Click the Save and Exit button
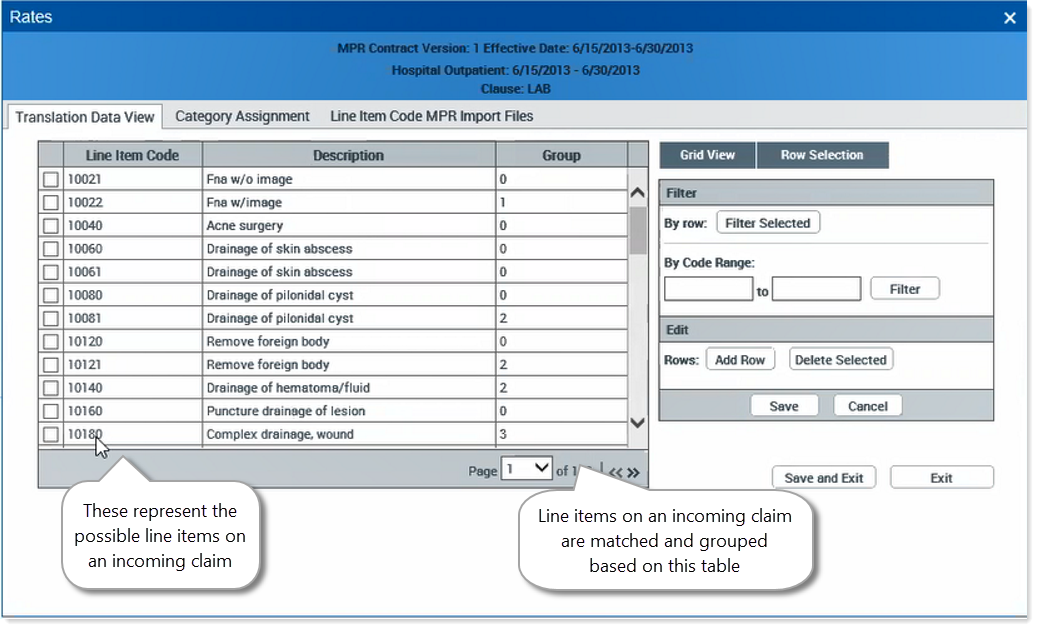 pyautogui.click(x=824, y=478)
